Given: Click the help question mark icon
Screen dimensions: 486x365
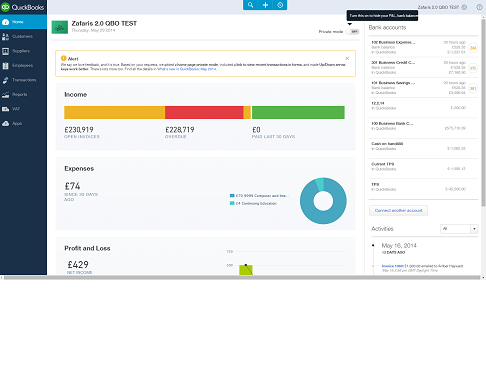Looking at the screenshot, I should click(479, 7).
